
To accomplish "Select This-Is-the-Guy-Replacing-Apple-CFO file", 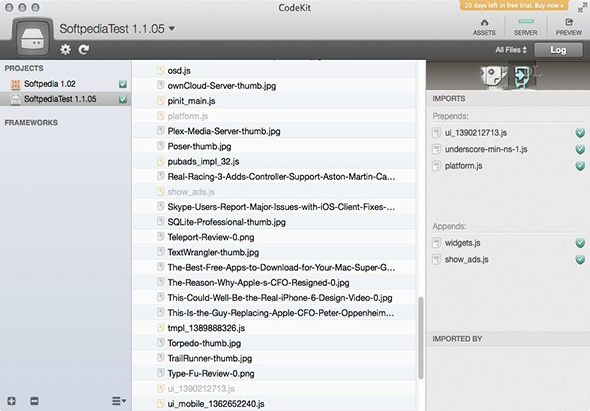I will pos(274,313).
